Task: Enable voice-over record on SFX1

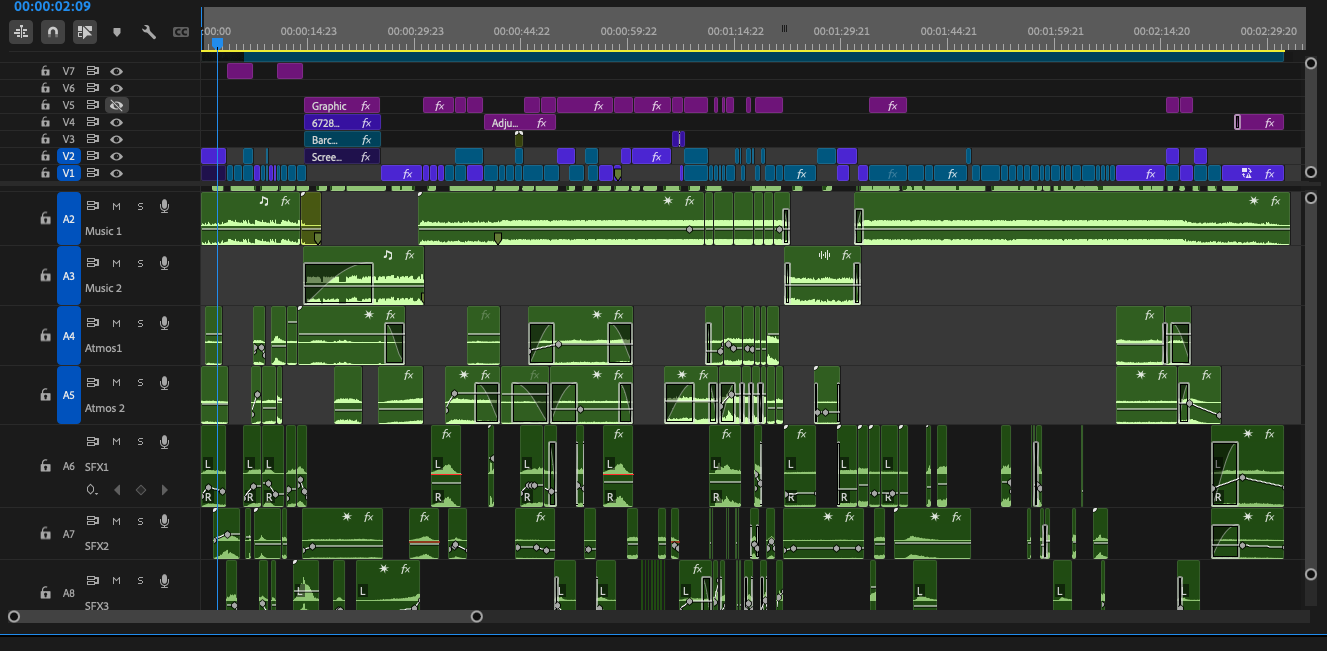Action: (x=164, y=441)
